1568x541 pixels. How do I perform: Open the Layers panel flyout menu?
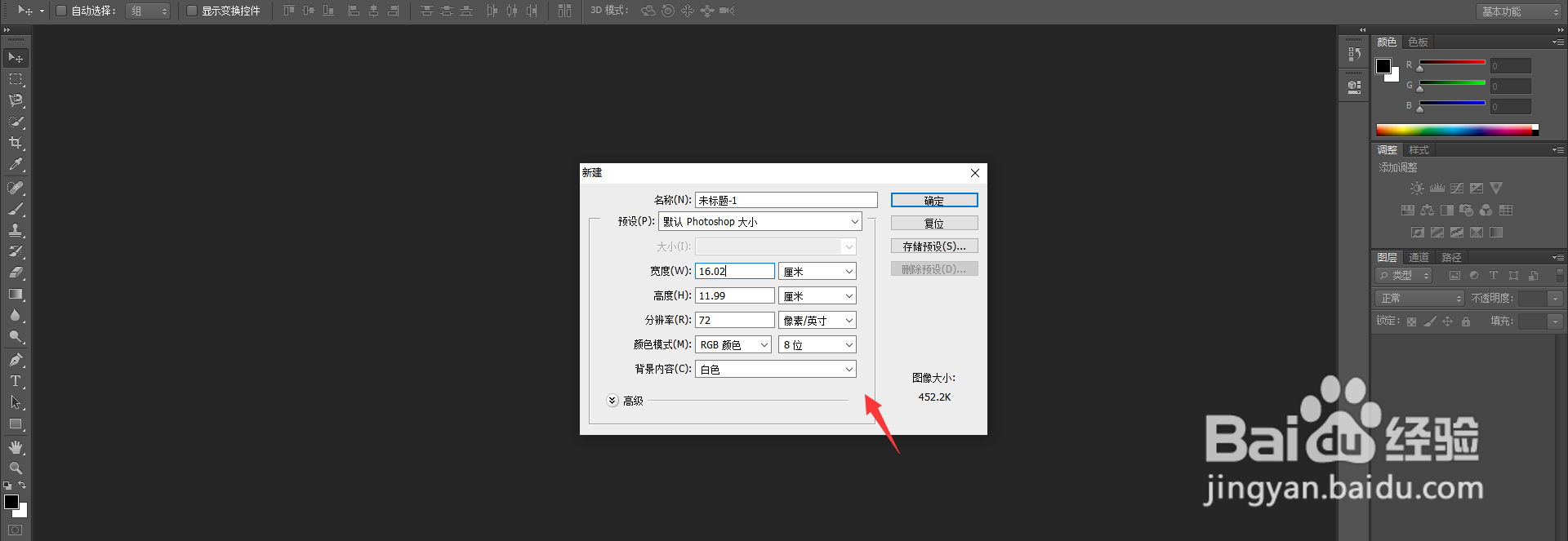click(x=1558, y=258)
